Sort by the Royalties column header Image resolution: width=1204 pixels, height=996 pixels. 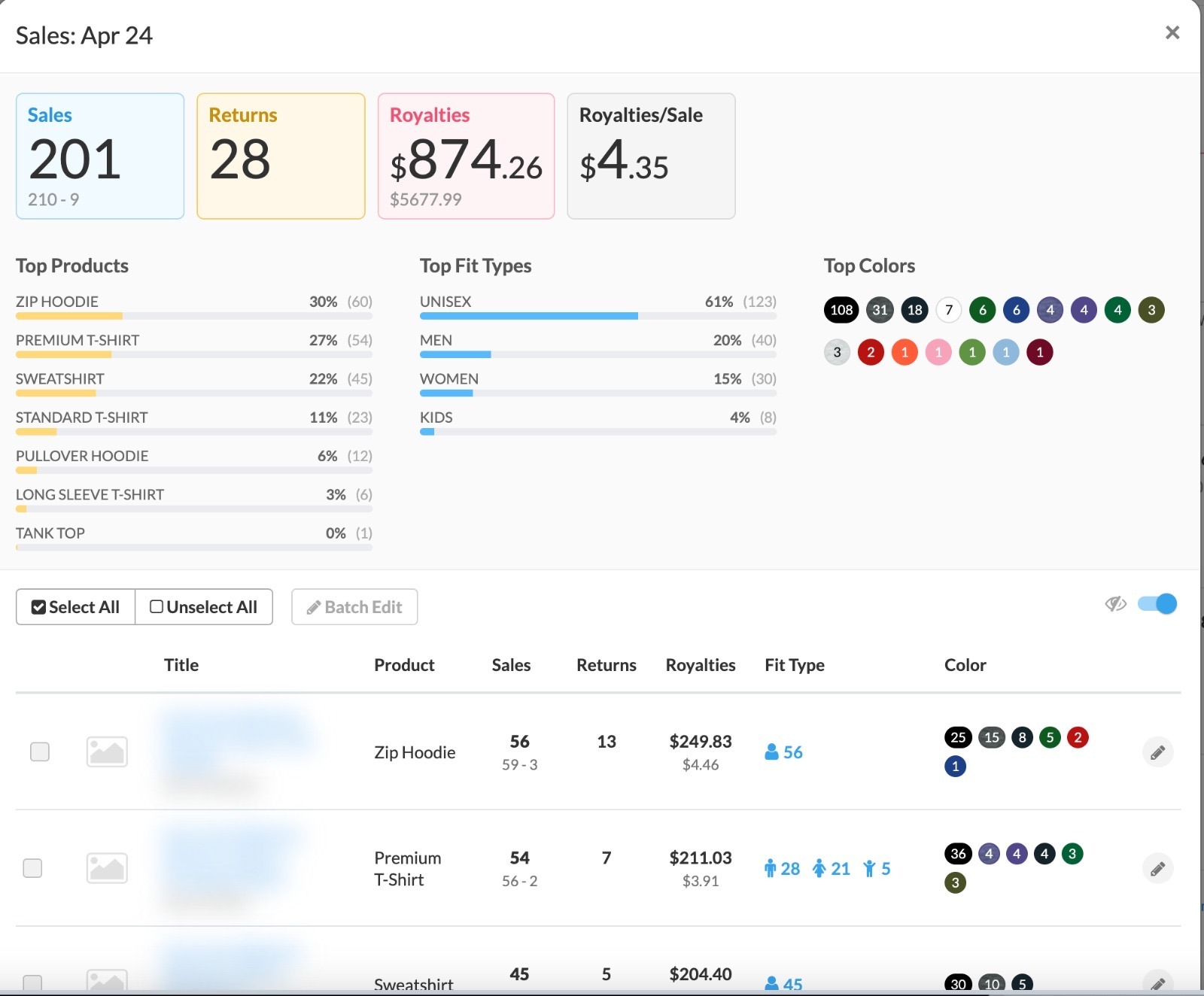[700, 665]
